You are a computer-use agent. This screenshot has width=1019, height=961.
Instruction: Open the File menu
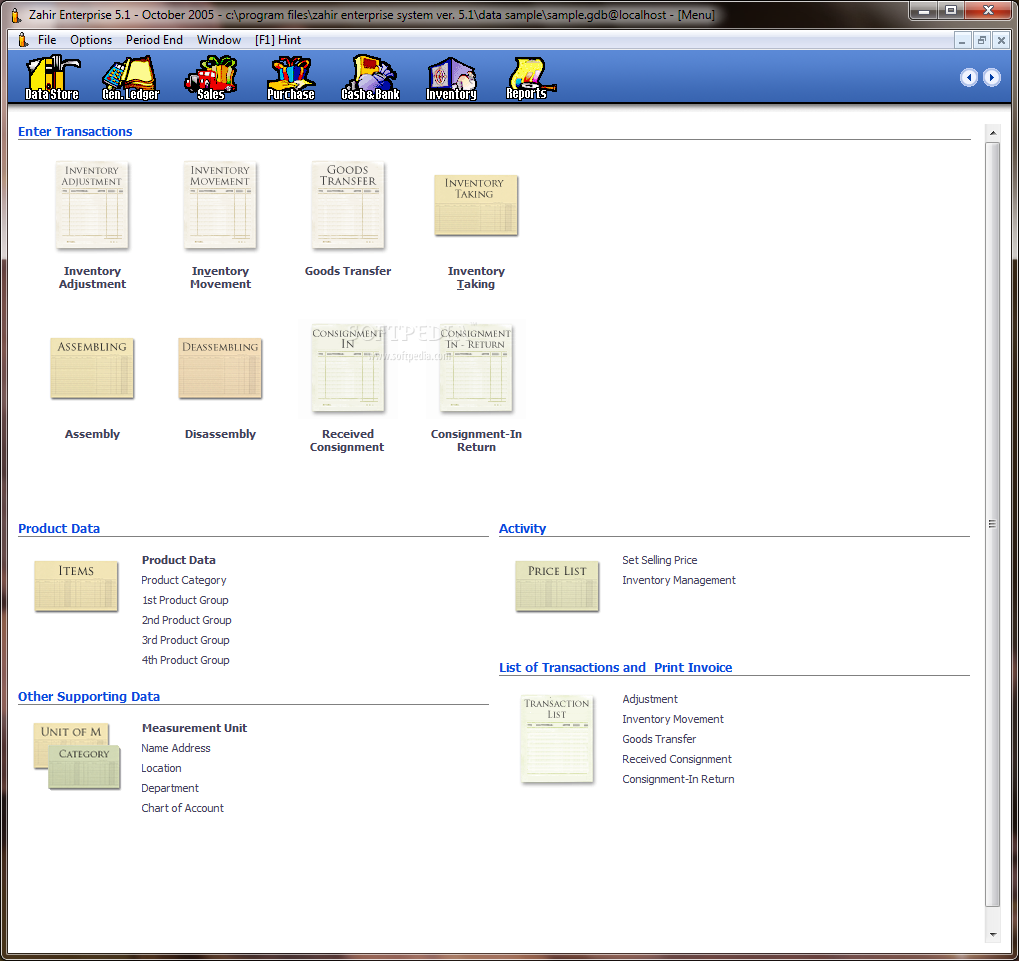(47, 40)
